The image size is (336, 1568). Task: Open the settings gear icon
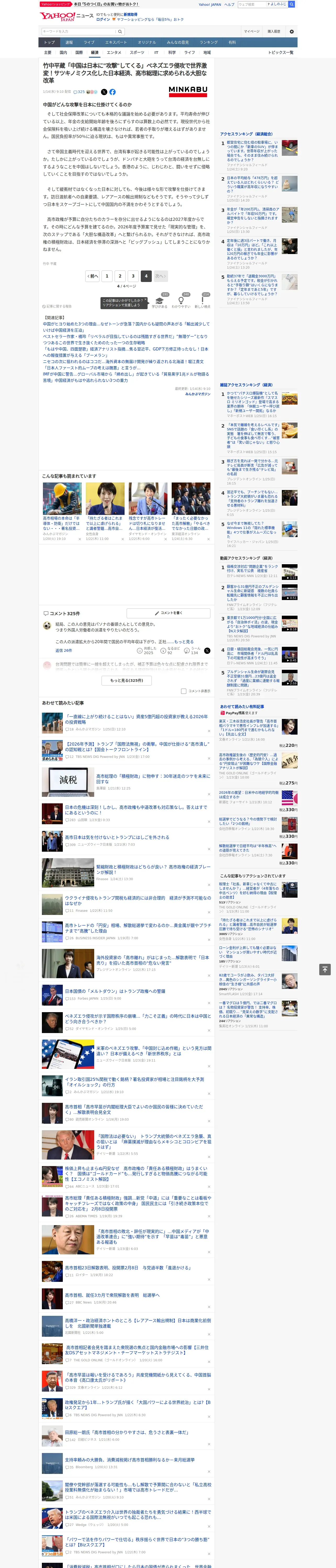292,32
